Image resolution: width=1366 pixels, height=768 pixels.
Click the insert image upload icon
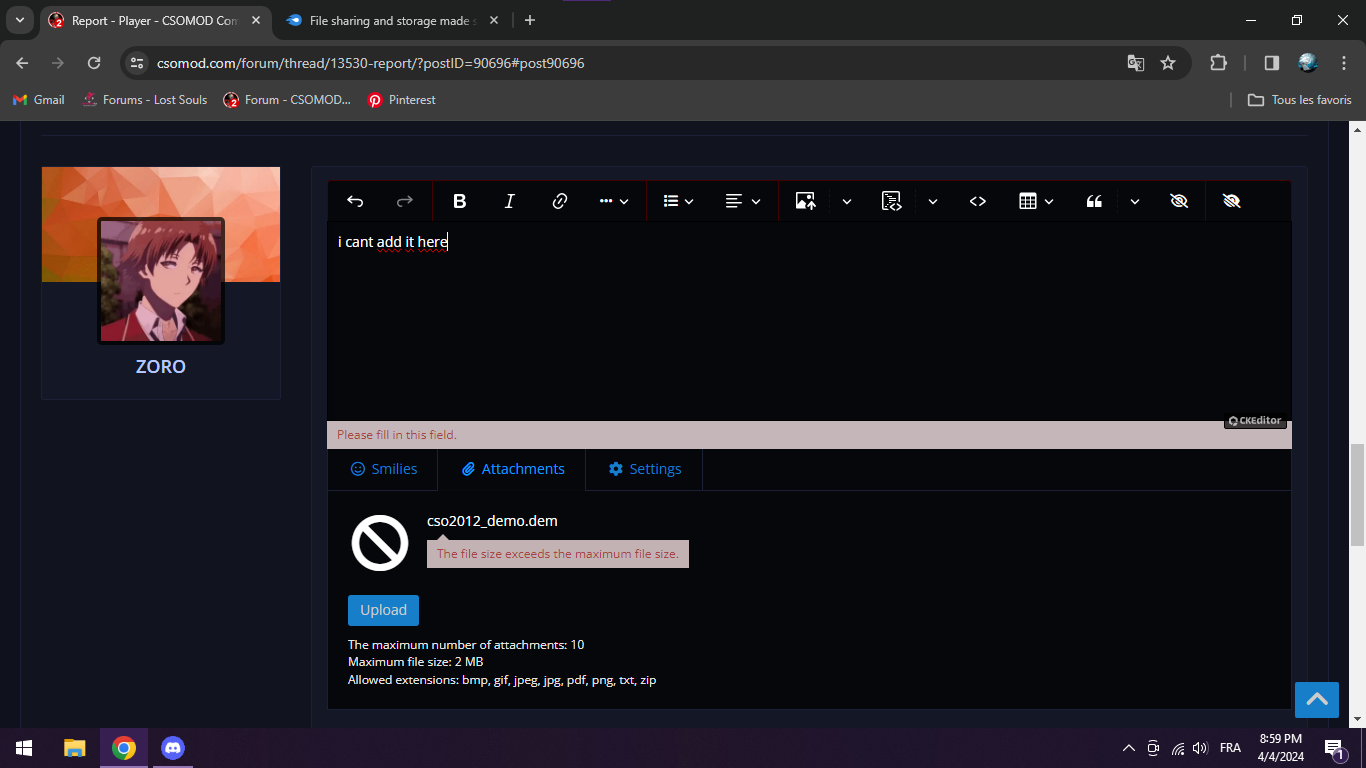[805, 201]
